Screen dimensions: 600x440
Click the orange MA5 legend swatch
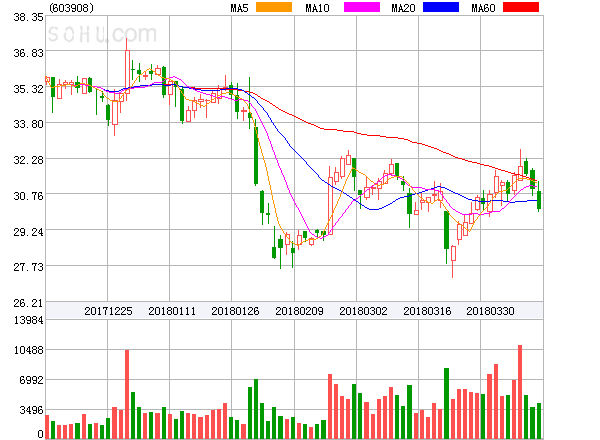coord(274,7)
